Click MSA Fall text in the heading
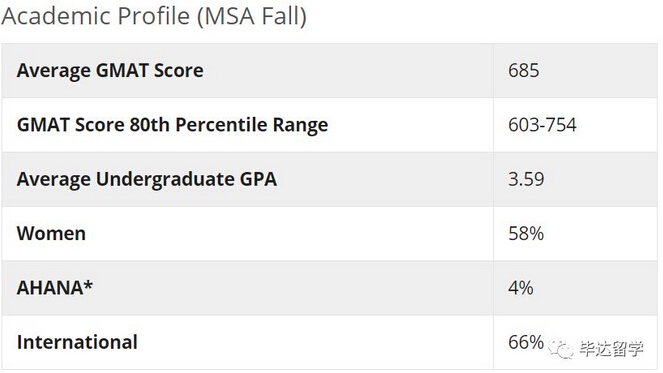The image size is (663, 373). coord(252,16)
